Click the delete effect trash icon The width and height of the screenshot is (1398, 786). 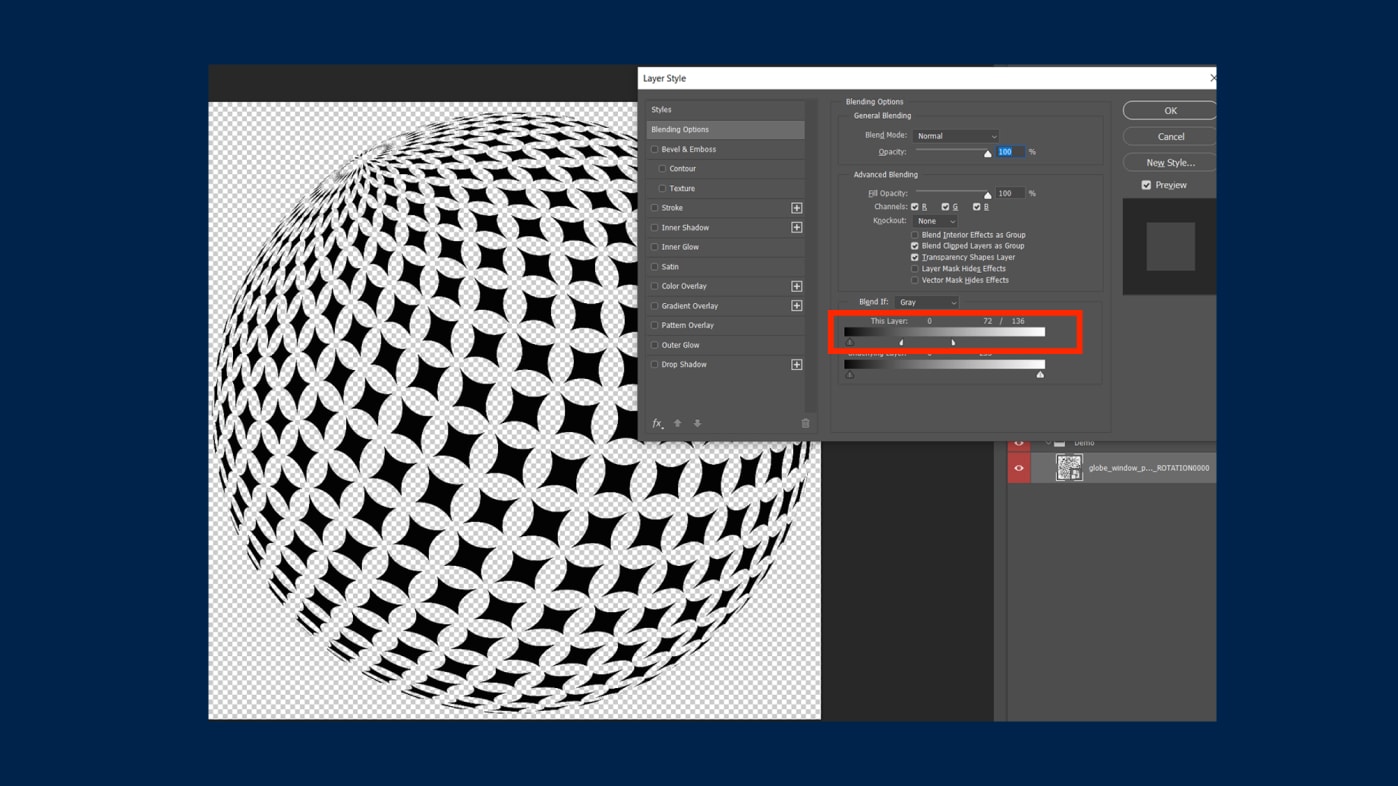[805, 424]
